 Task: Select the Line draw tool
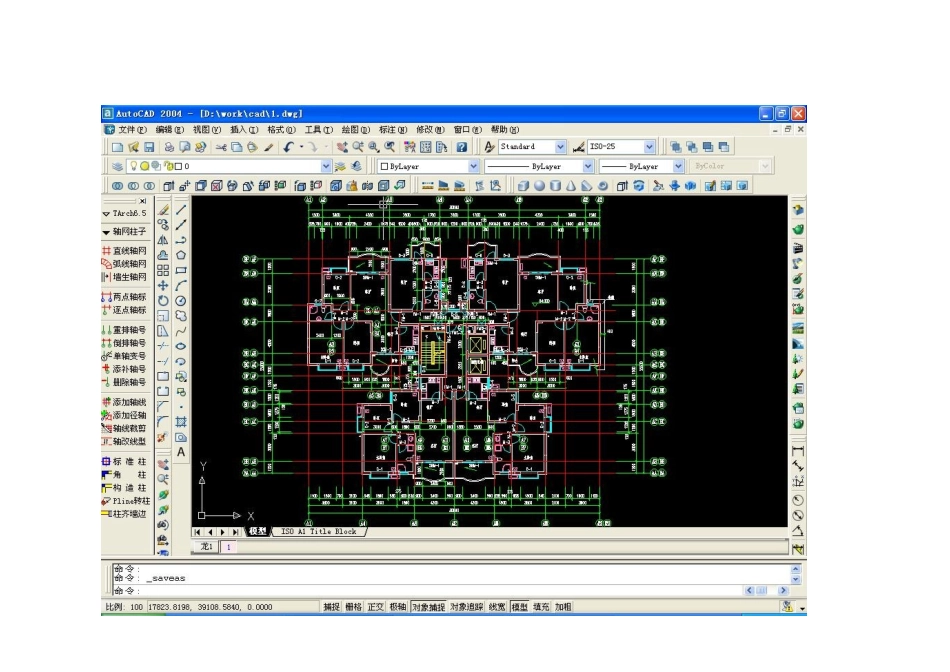pos(181,210)
